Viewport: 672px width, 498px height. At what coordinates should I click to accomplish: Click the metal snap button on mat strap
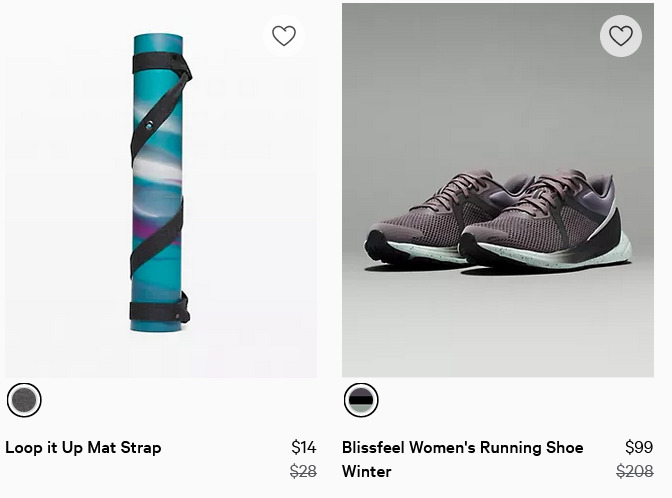pos(149,125)
